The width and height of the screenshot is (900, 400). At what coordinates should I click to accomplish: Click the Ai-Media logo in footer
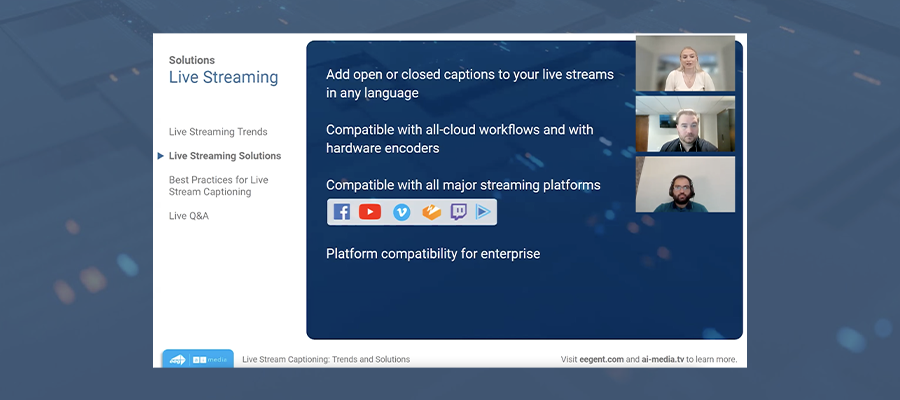(x=211, y=359)
